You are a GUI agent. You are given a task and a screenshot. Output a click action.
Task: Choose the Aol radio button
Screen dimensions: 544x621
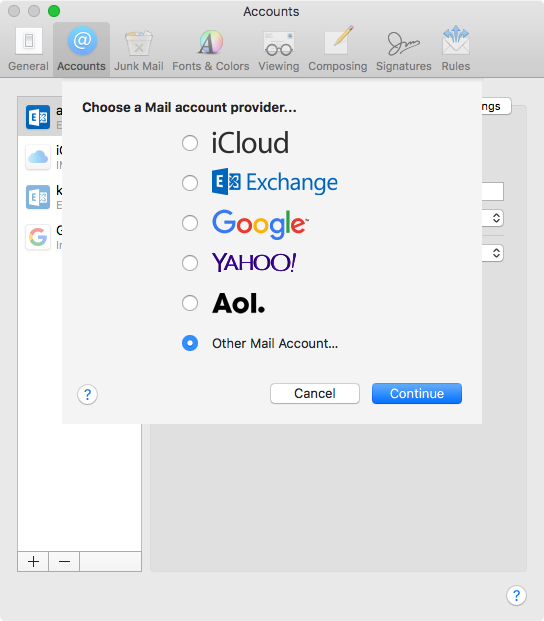pos(190,303)
